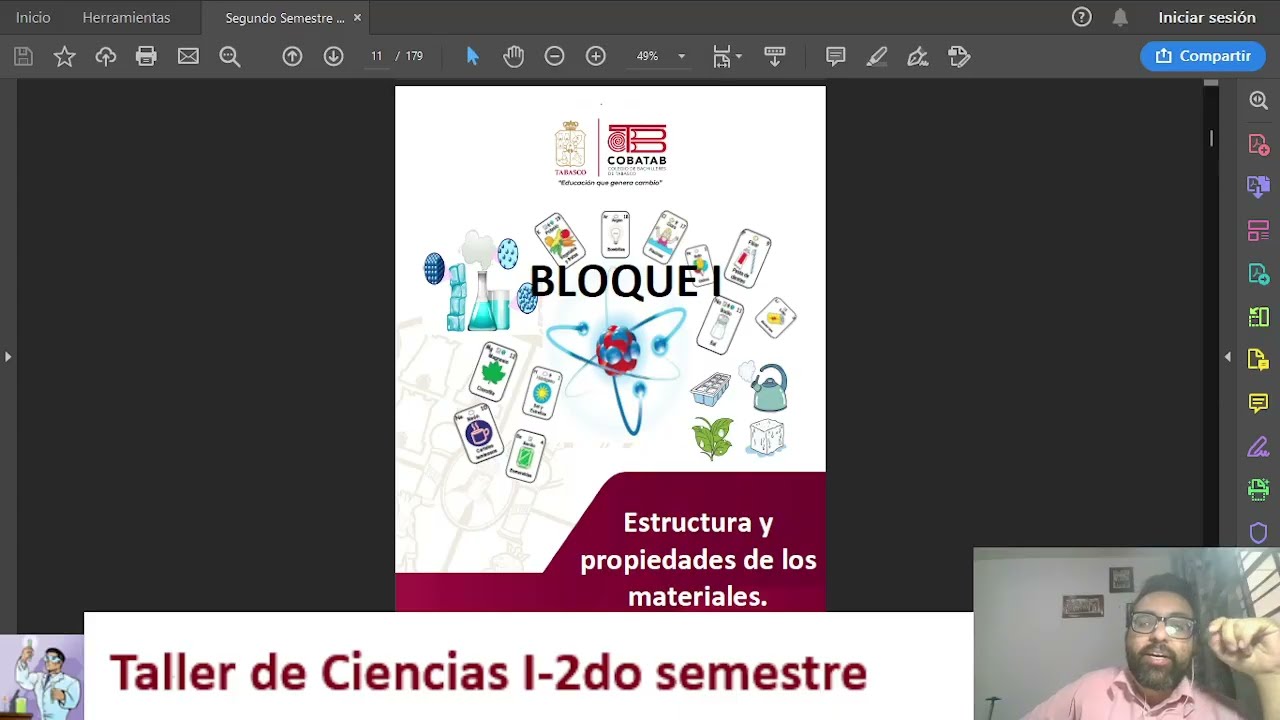Click the webcam video of presenter
This screenshot has width=1280, height=720.
click(x=1126, y=634)
